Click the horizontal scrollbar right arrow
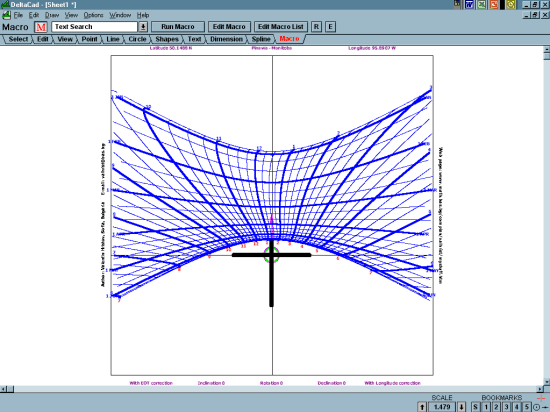Image resolution: width=550 pixels, height=412 pixels. (x=540, y=389)
